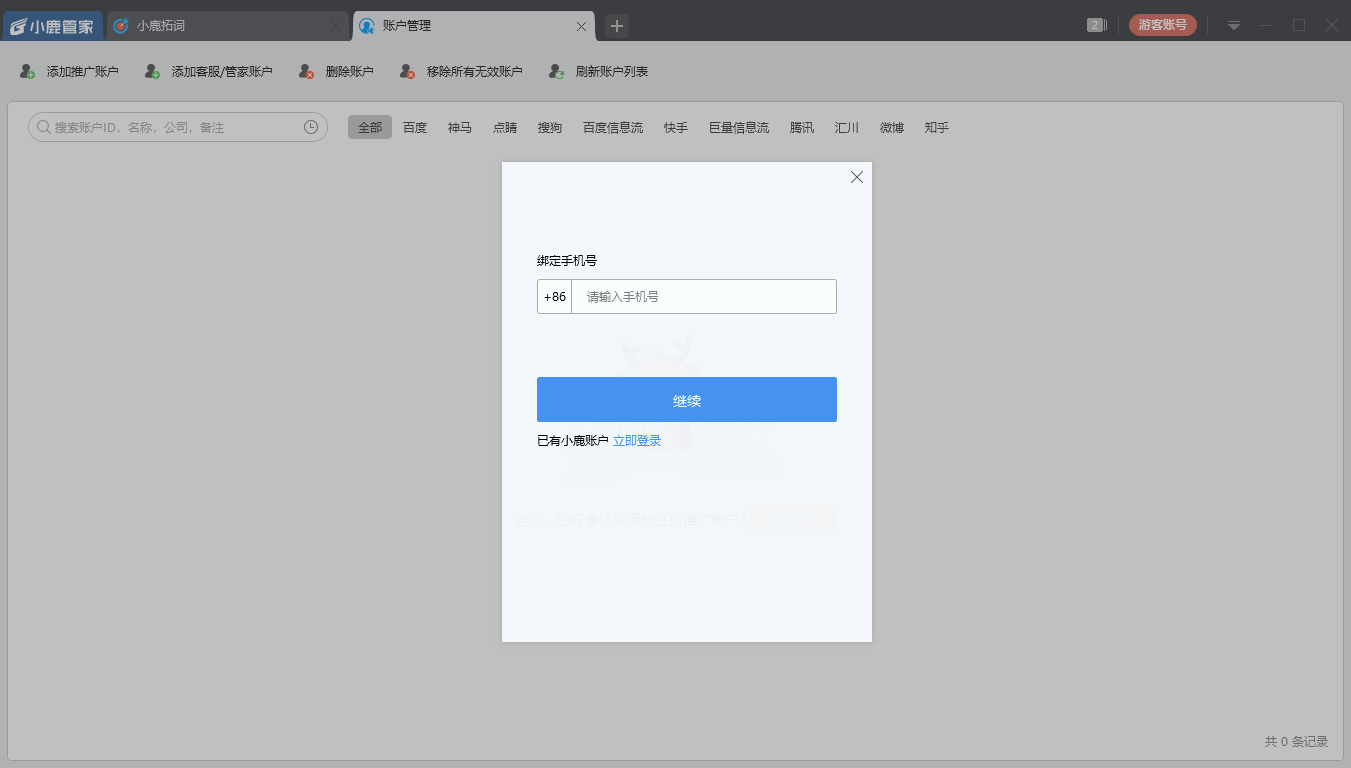Close the phone binding dialog

coord(856,177)
